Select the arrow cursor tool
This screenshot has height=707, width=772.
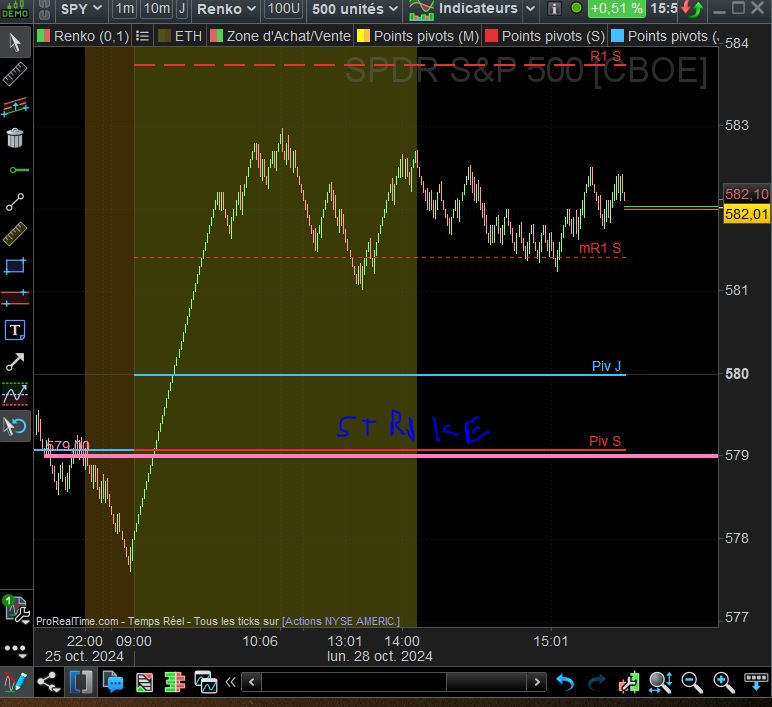(15, 42)
